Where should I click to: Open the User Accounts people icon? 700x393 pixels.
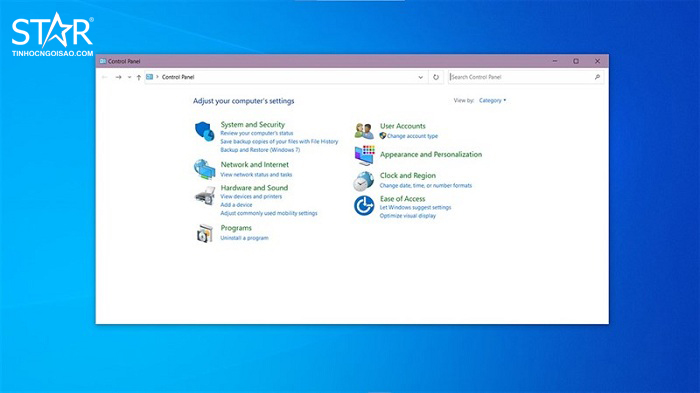pyautogui.click(x=364, y=130)
